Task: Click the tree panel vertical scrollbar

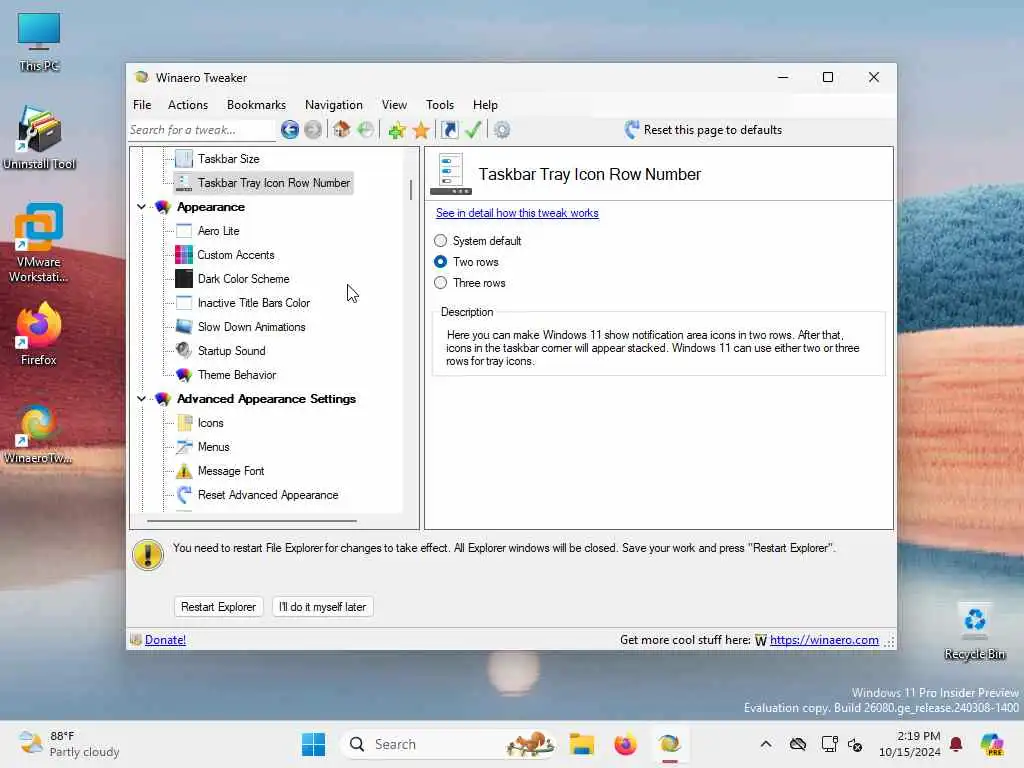Action: tap(411, 189)
